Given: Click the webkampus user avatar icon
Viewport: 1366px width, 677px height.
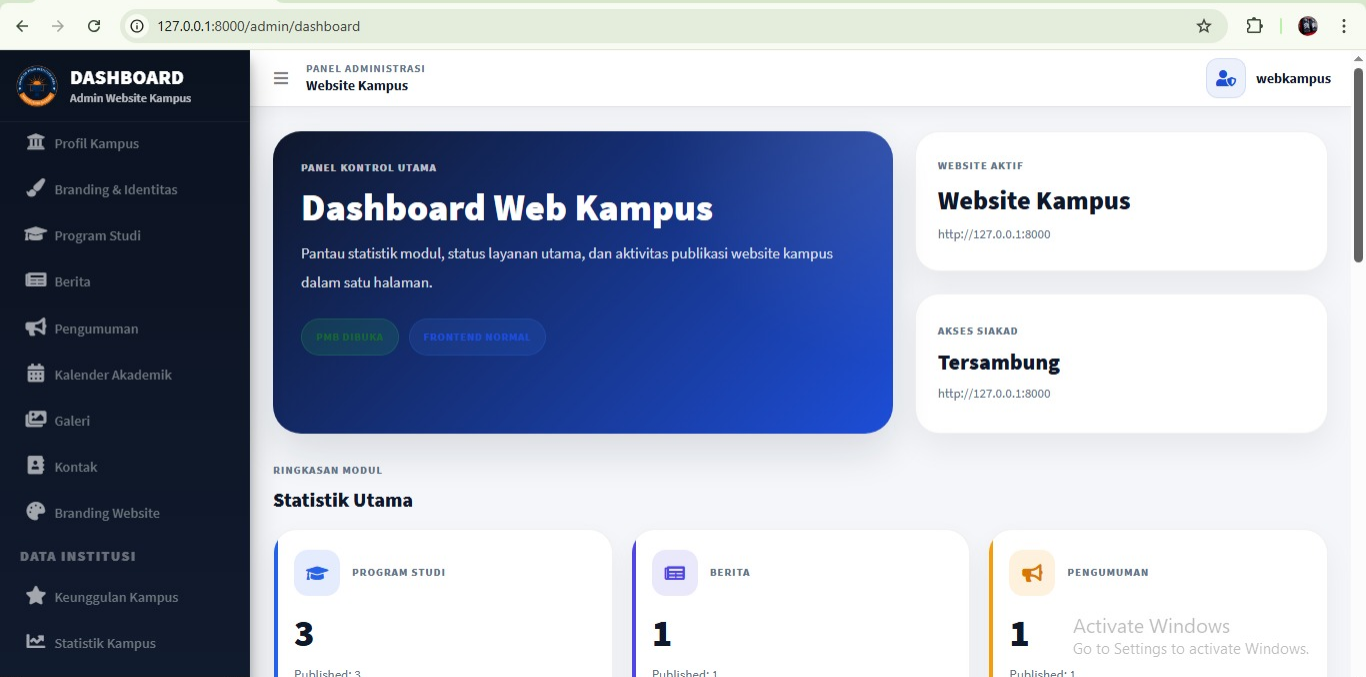Looking at the screenshot, I should 1225,78.
